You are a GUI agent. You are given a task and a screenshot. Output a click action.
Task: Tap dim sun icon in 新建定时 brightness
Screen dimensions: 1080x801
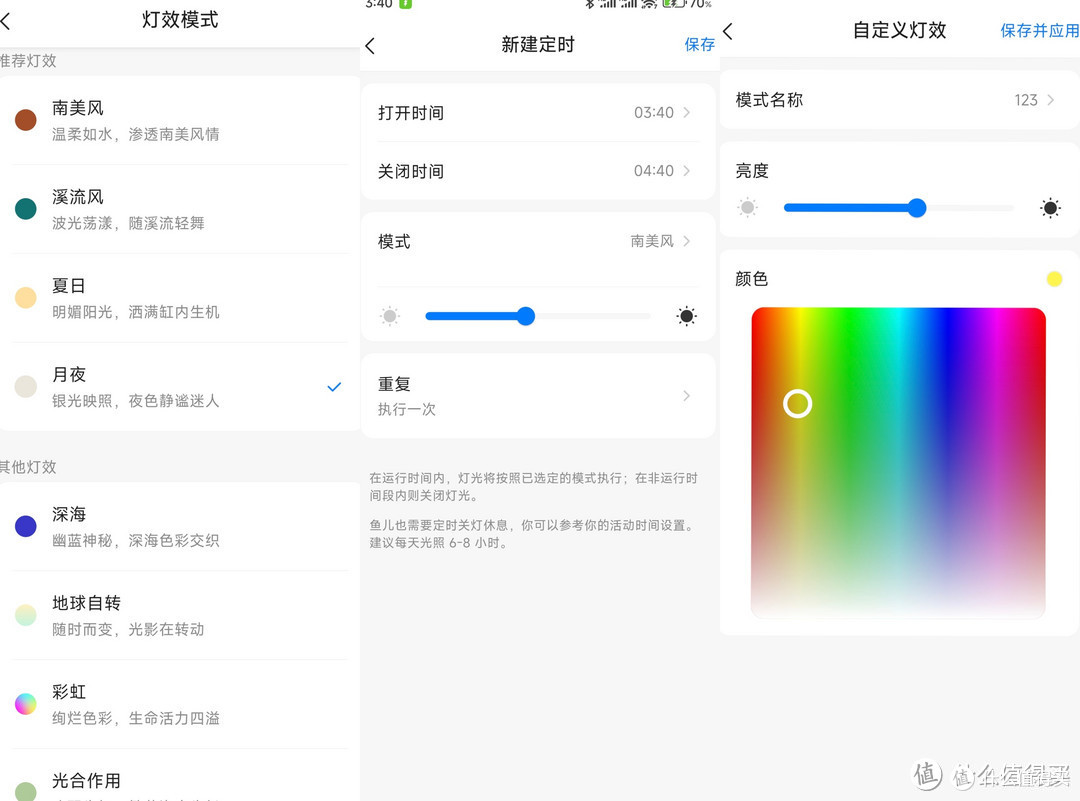coord(390,316)
